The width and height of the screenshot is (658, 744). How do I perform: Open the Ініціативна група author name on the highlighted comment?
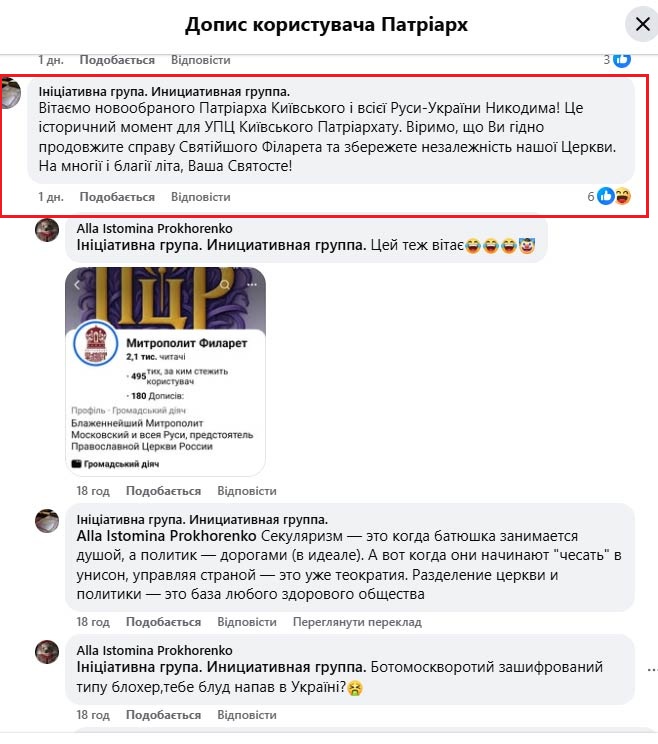tap(164, 92)
